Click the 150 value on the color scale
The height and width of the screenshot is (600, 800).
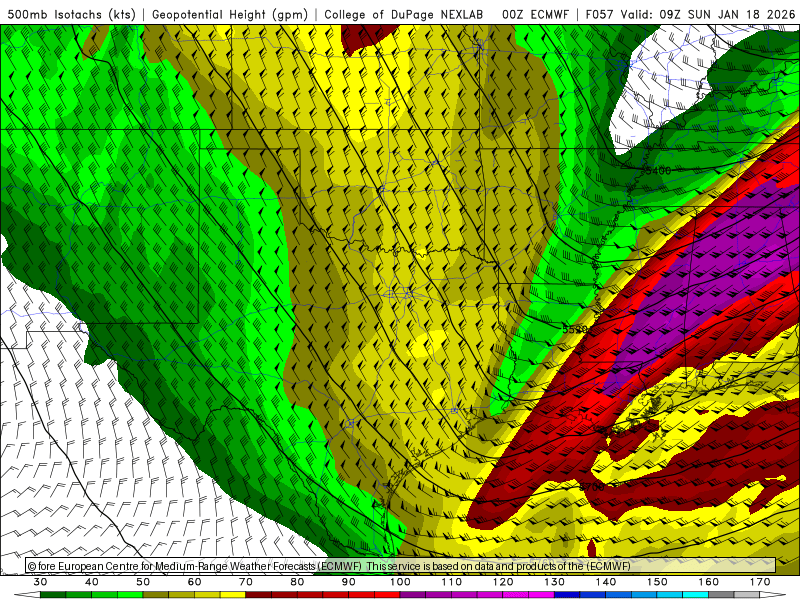(x=657, y=582)
